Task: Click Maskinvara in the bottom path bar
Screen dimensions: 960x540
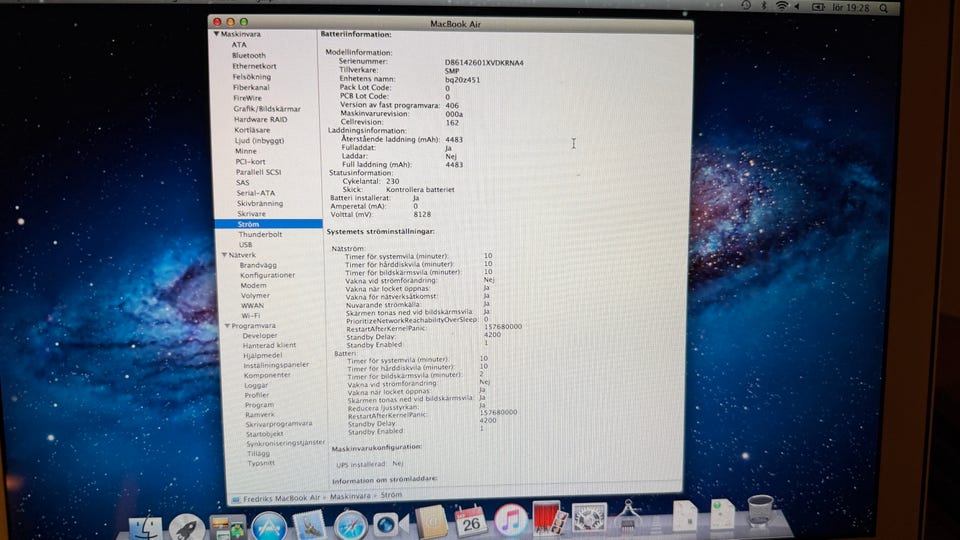Action: [350, 497]
